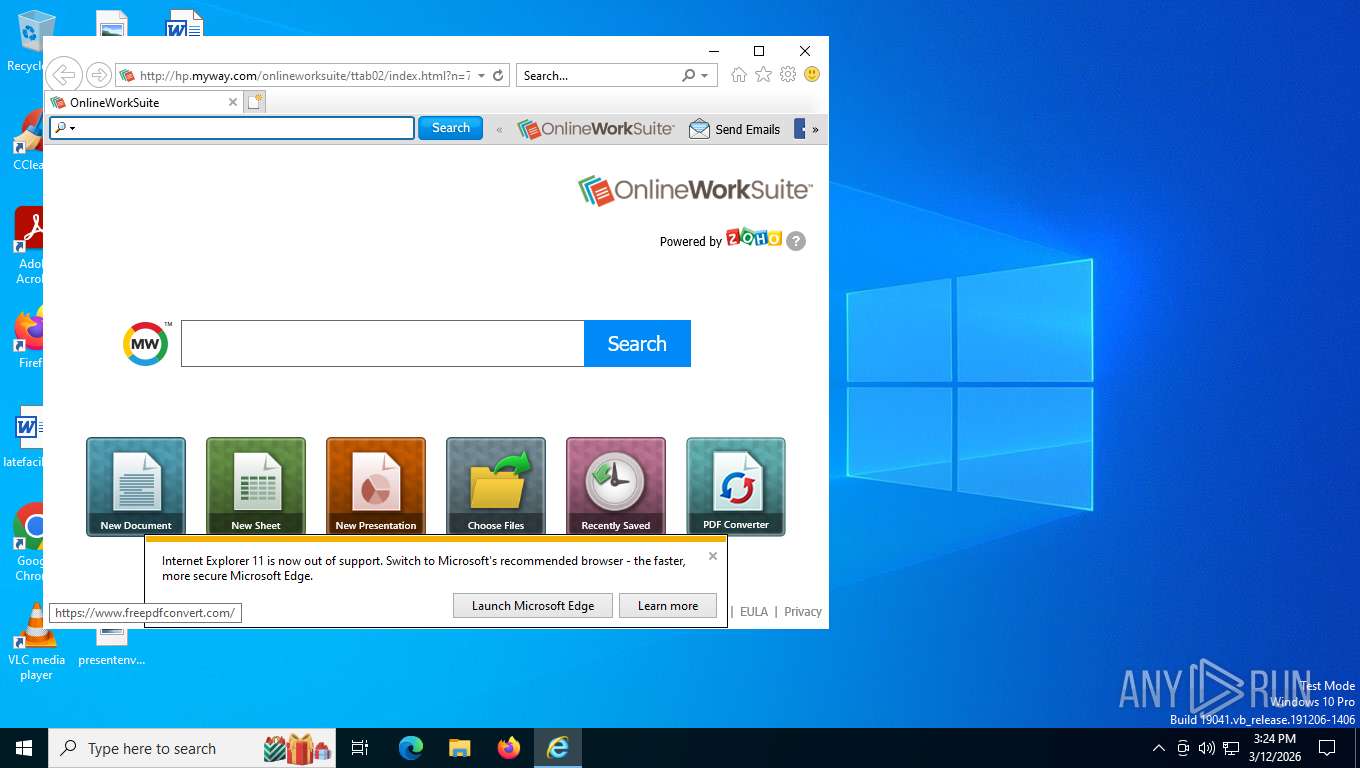This screenshot has width=1360, height=768.
Task: Go back with the browser Back arrow
Action: tap(63, 75)
